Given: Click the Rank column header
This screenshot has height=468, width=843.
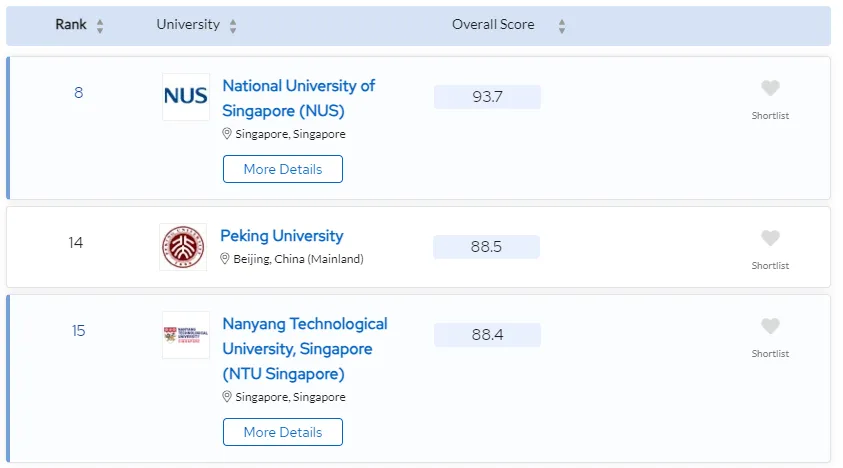Looking at the screenshot, I should 70,25.
